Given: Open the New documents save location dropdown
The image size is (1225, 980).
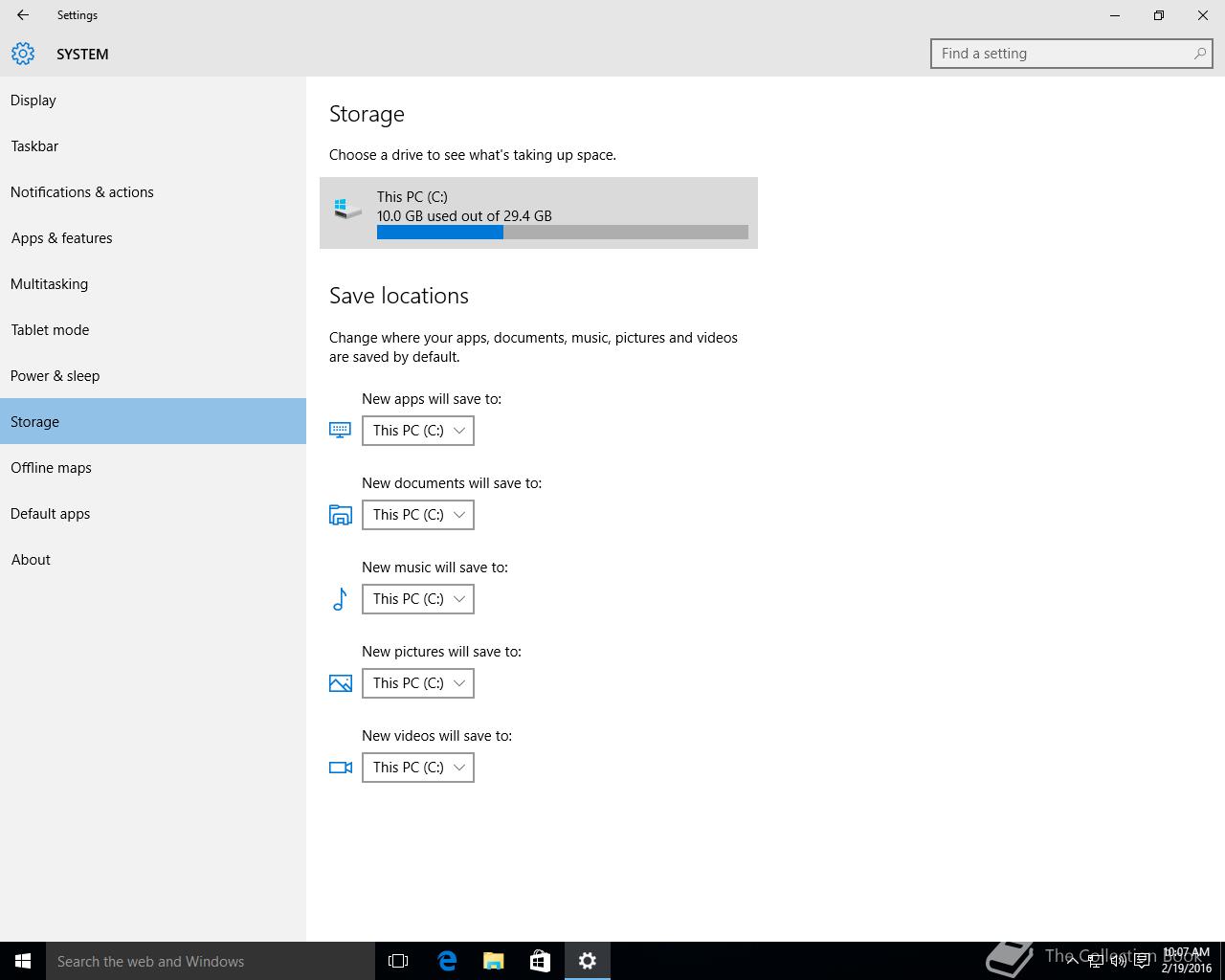Looking at the screenshot, I should pos(418,515).
